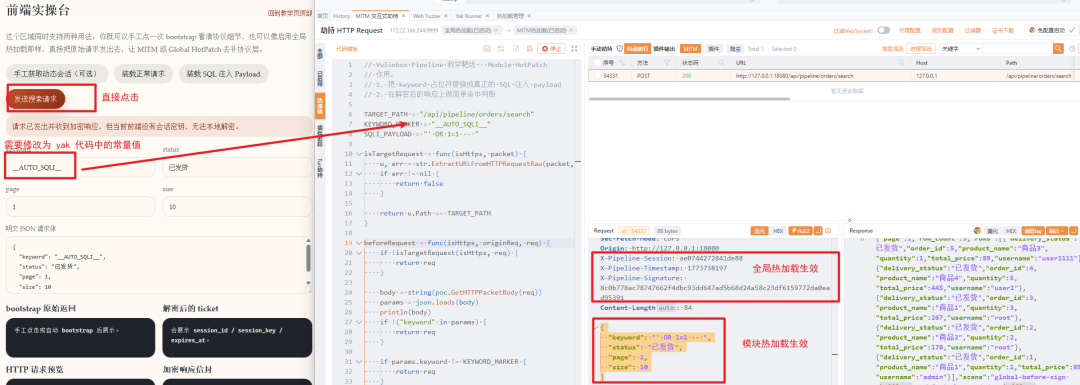Click the status input showing 已发货
The image size is (1080, 385).
(236, 167)
